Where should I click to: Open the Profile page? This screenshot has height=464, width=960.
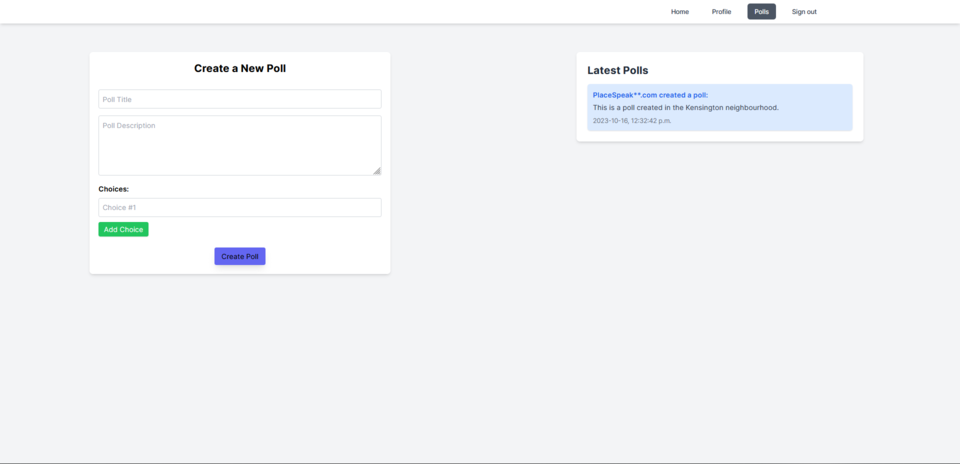721,12
